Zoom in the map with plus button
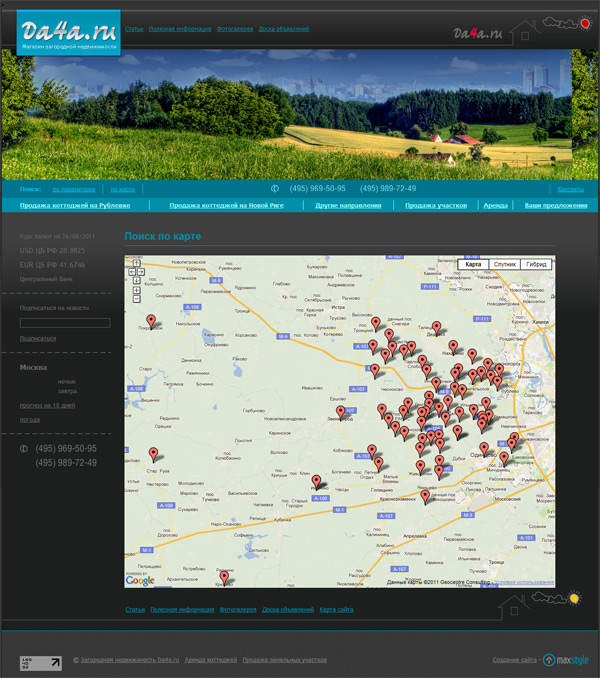 coord(136,288)
